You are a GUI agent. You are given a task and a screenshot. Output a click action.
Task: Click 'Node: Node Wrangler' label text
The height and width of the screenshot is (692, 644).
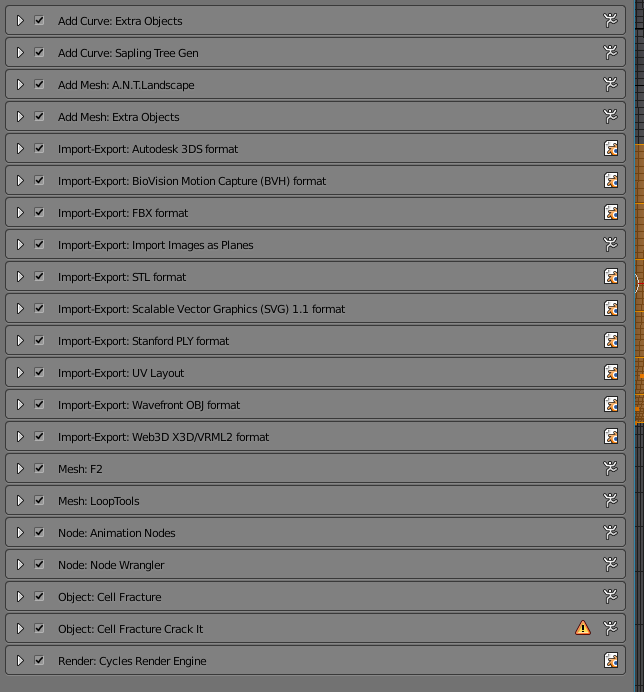coord(111,565)
